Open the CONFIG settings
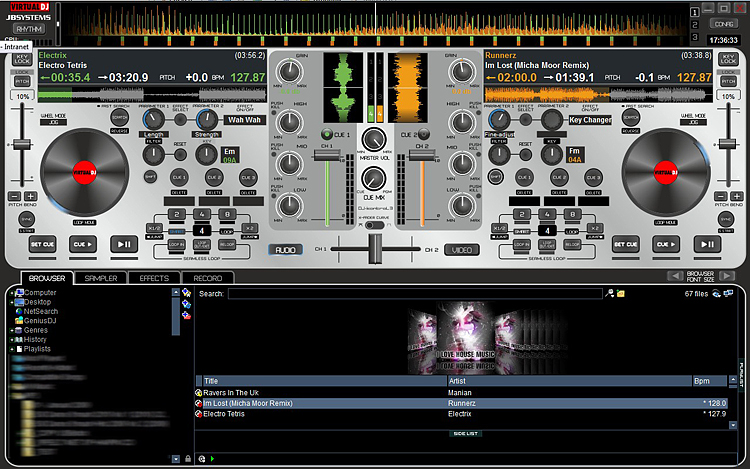This screenshot has width=750, height=469. coord(724,24)
